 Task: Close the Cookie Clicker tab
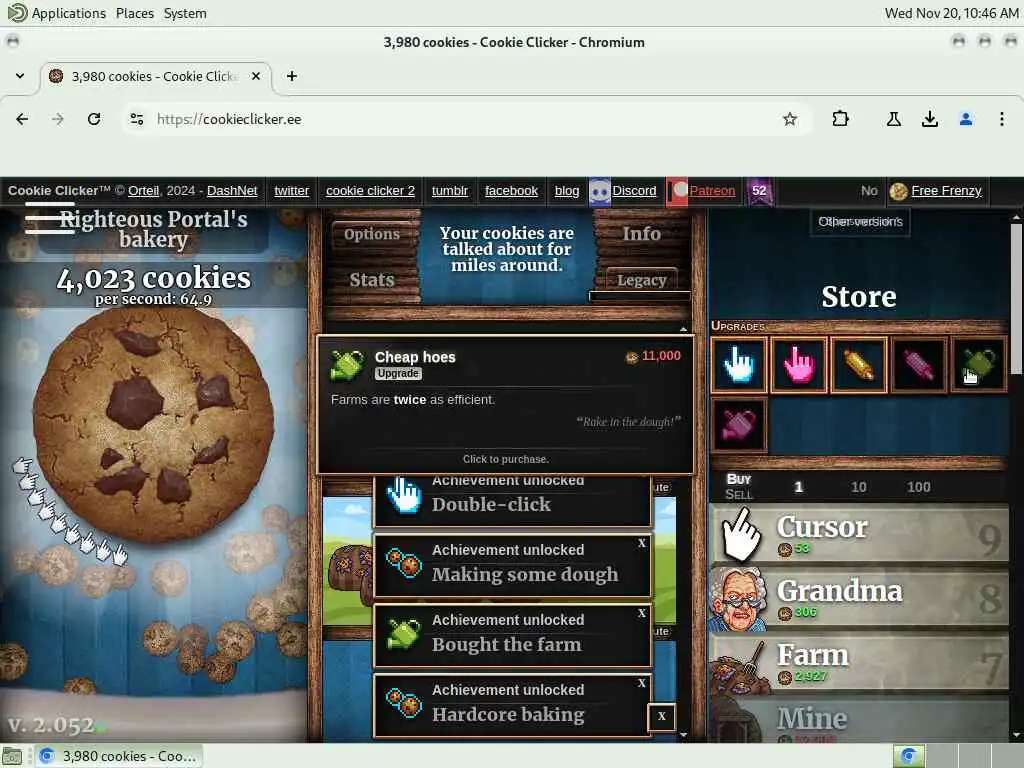pyautogui.click(x=256, y=76)
